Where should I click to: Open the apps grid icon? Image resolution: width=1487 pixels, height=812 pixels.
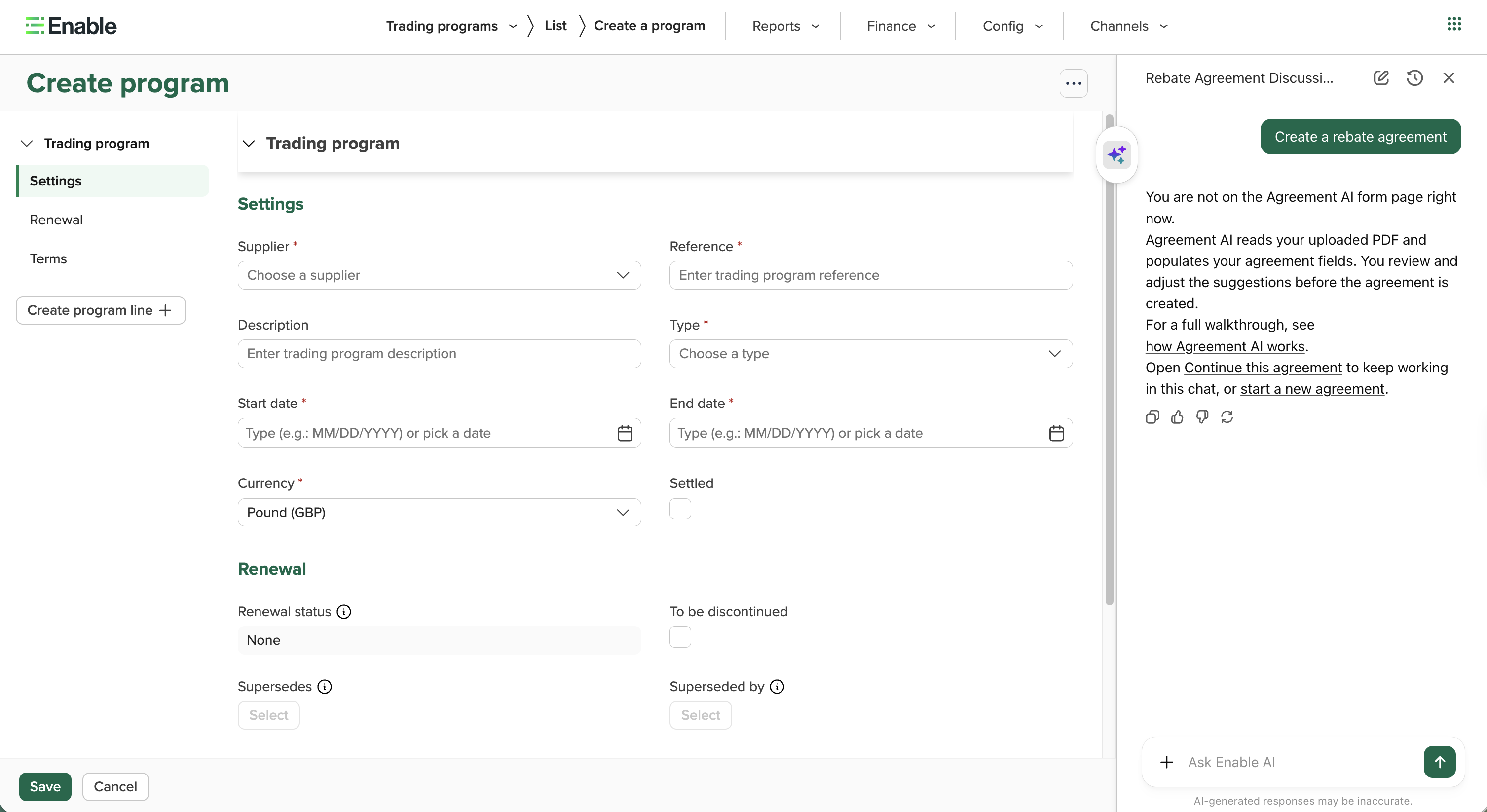[x=1454, y=24]
